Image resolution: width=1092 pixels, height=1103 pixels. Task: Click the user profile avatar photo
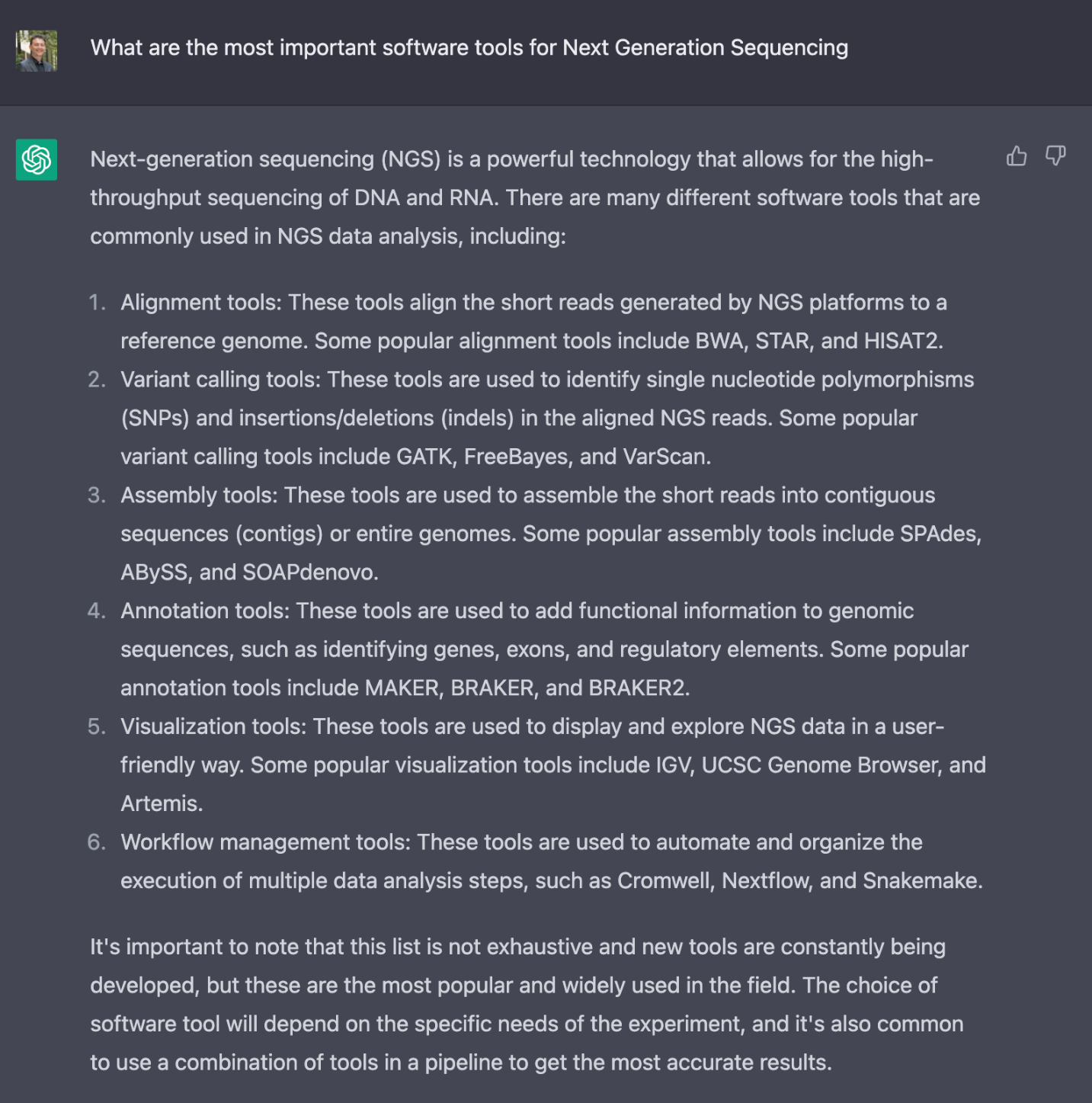pyautogui.click(x=37, y=51)
